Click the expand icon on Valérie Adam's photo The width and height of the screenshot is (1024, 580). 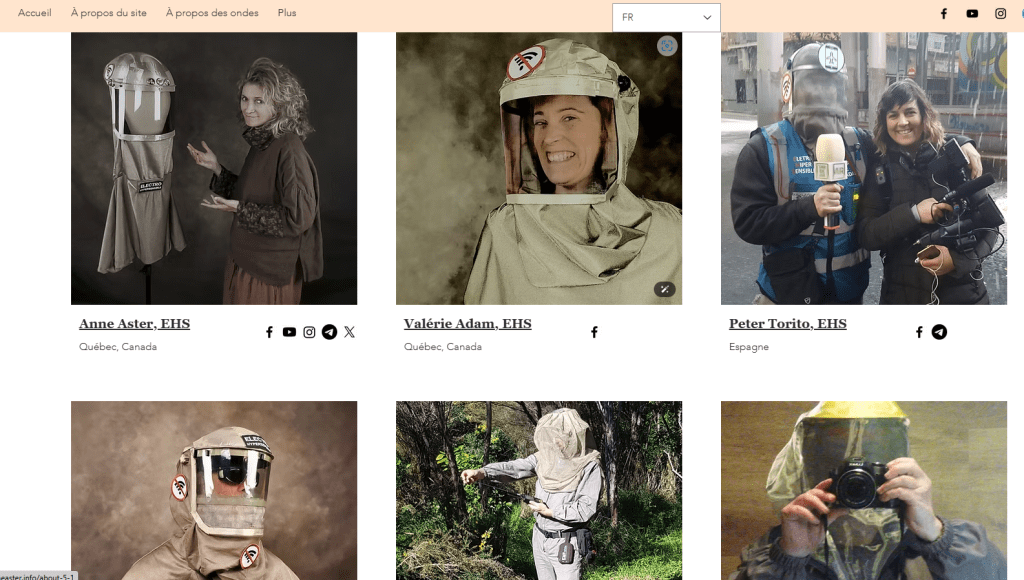pyautogui.click(x=664, y=290)
